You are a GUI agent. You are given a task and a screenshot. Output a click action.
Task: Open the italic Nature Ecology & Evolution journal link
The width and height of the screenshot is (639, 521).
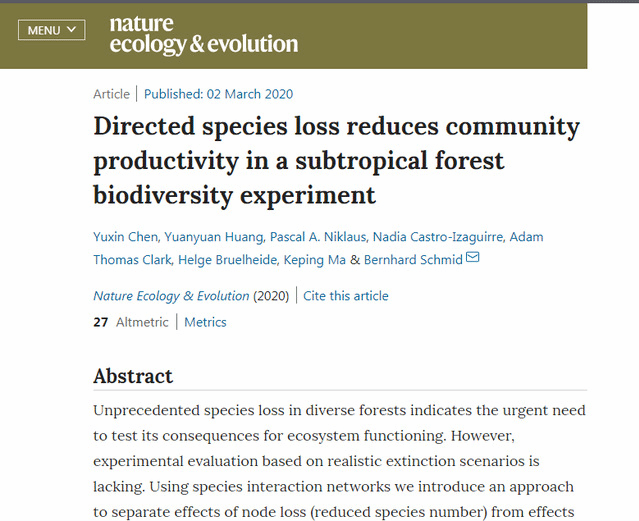[x=171, y=296]
